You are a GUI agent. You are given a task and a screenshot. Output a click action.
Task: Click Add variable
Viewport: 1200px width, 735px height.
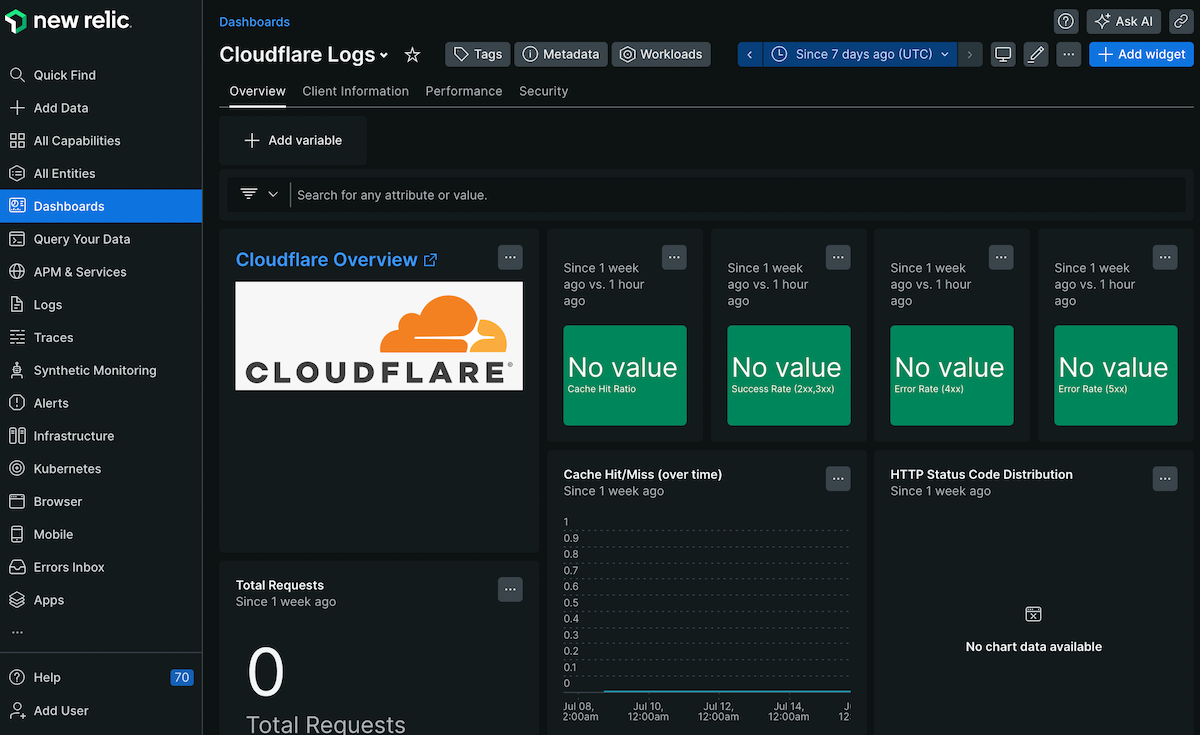293,140
